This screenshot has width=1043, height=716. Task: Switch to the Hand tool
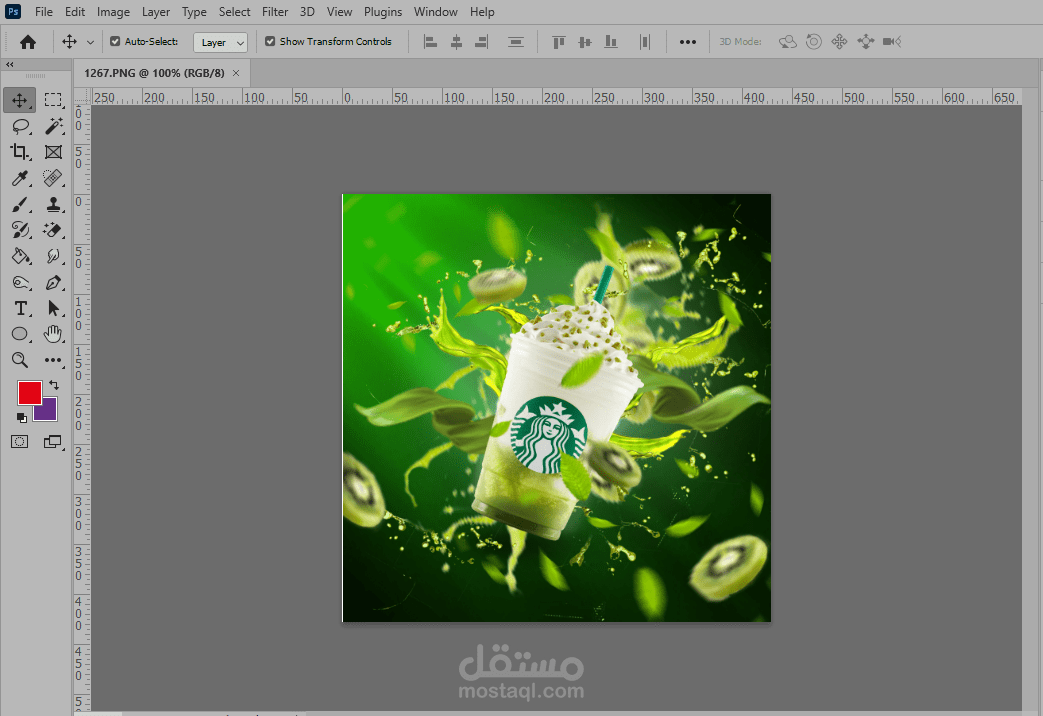53,334
